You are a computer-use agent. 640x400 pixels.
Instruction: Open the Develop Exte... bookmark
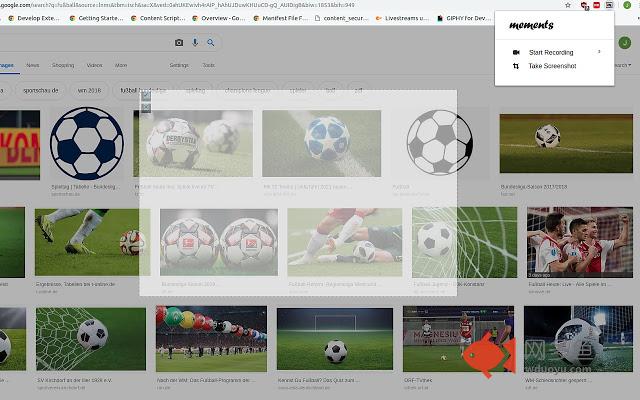coord(34,18)
